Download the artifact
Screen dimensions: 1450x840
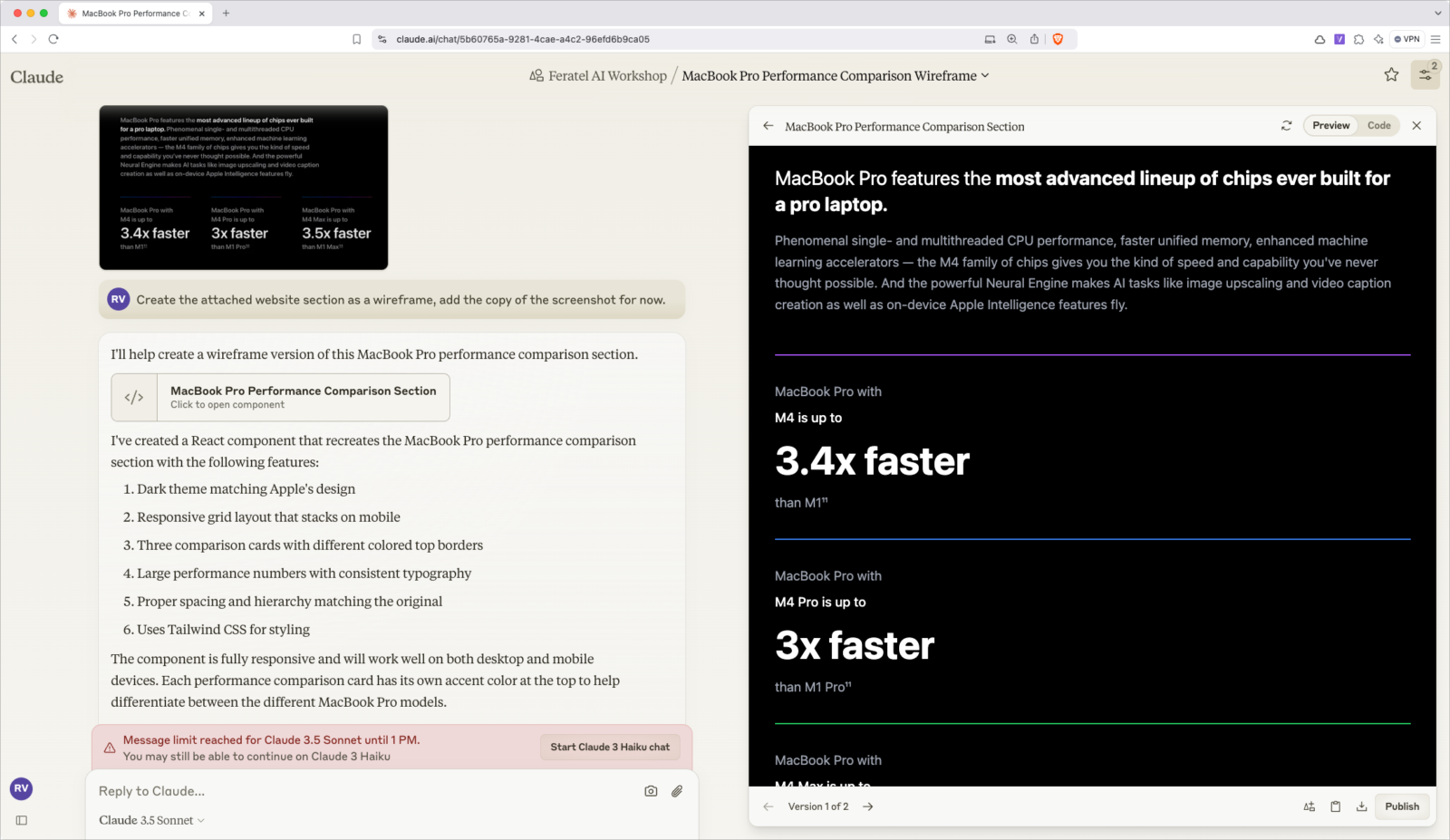[x=1361, y=806]
